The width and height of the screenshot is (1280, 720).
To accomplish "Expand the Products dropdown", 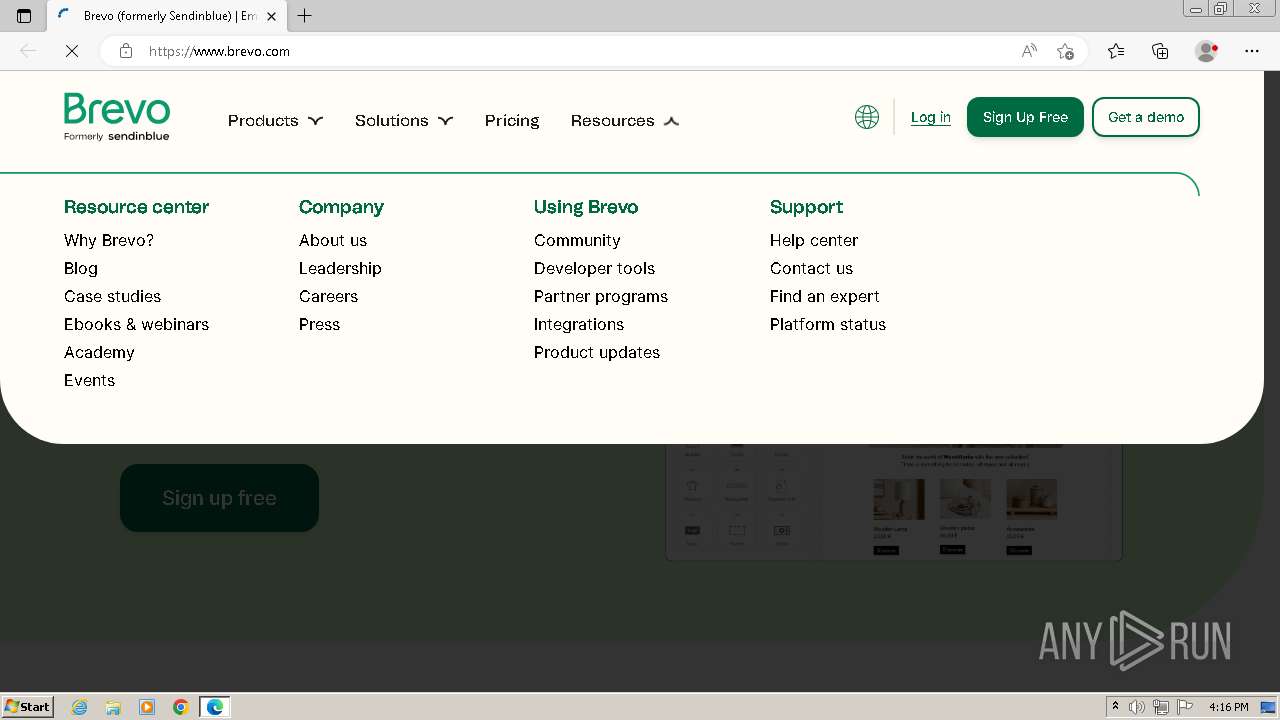I will 275,121.
